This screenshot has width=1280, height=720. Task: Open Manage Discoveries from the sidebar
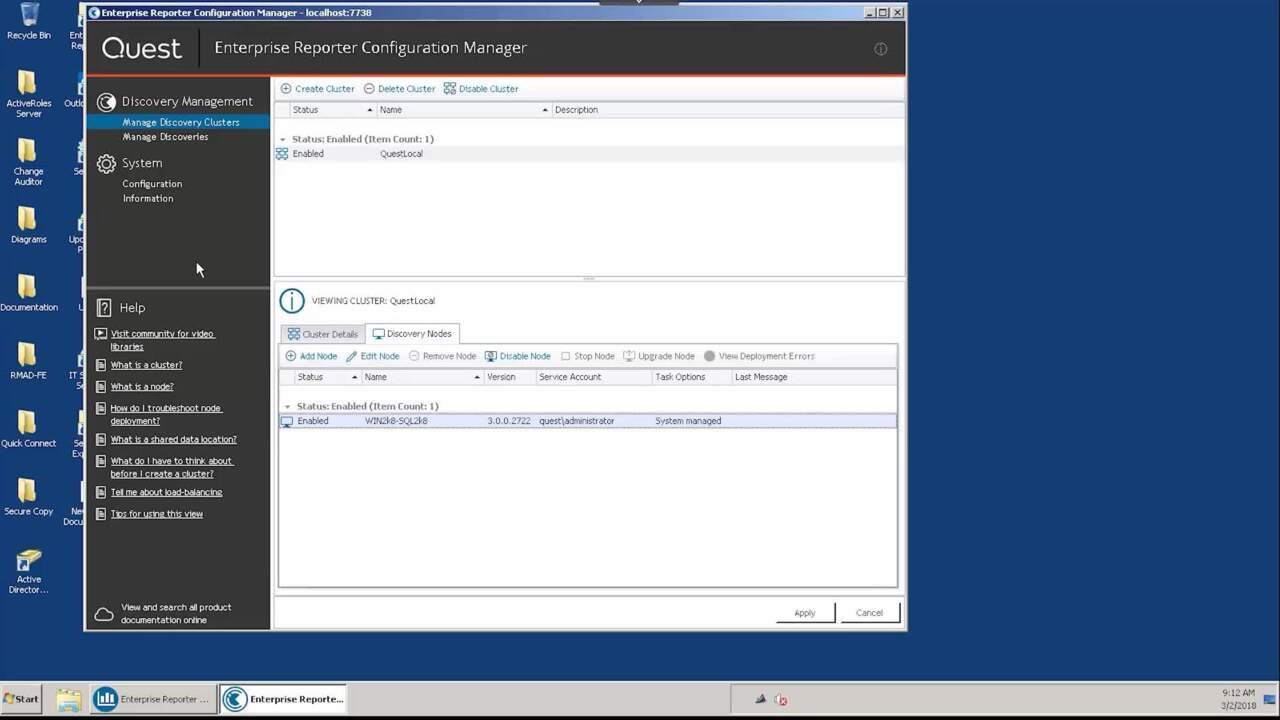coord(165,136)
